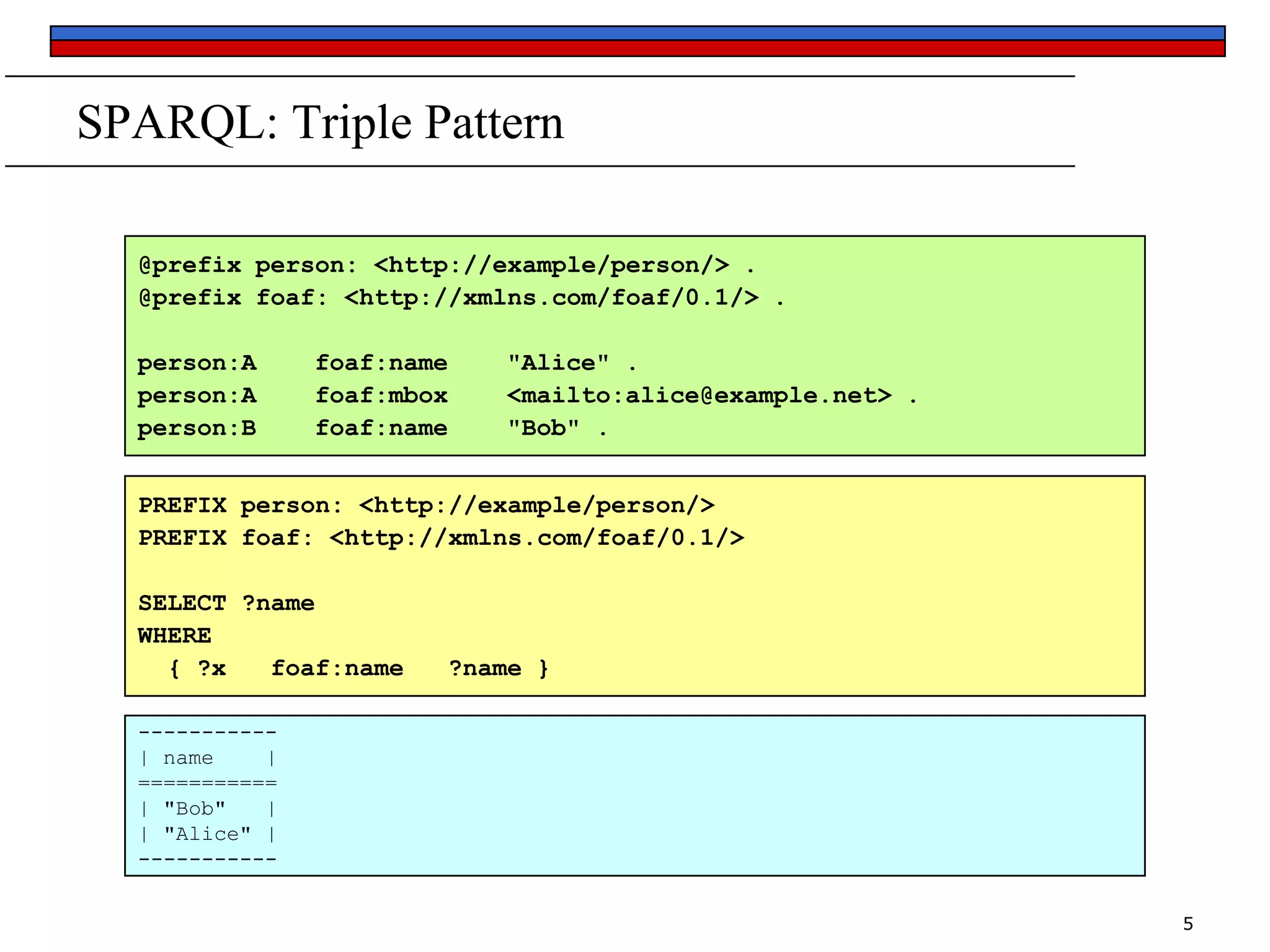Click the slide page number 5
Viewport: 1270px width, 952px height.
click(1188, 924)
